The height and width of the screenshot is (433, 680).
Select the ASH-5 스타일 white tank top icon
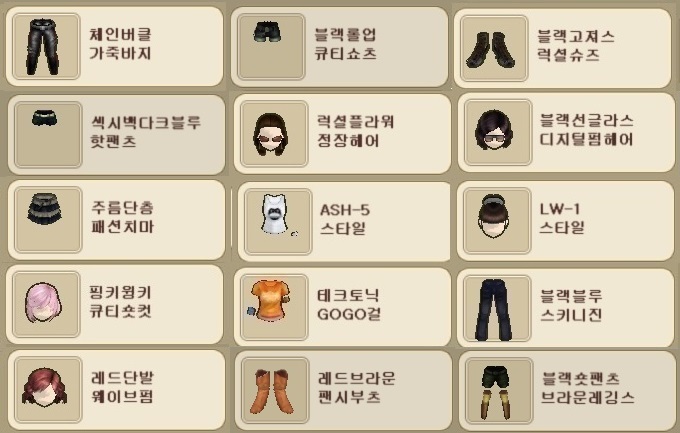[x=278, y=222]
